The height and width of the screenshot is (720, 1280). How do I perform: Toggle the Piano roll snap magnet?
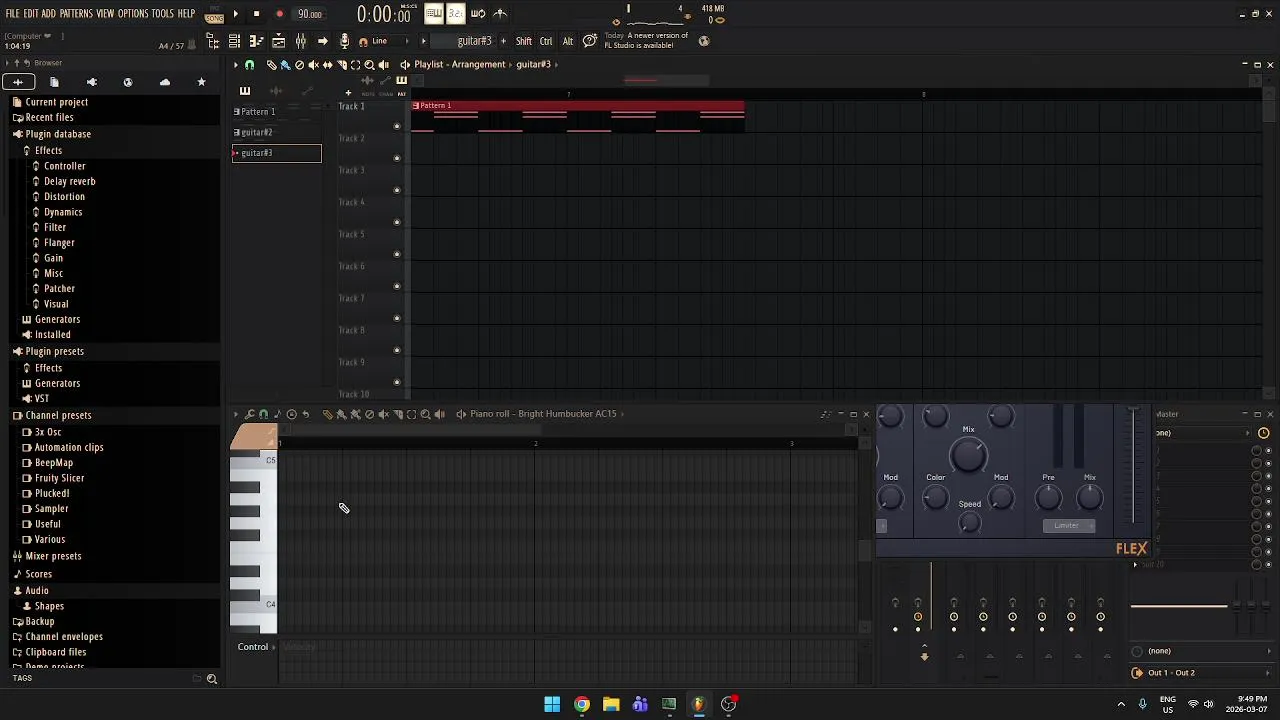[263, 414]
